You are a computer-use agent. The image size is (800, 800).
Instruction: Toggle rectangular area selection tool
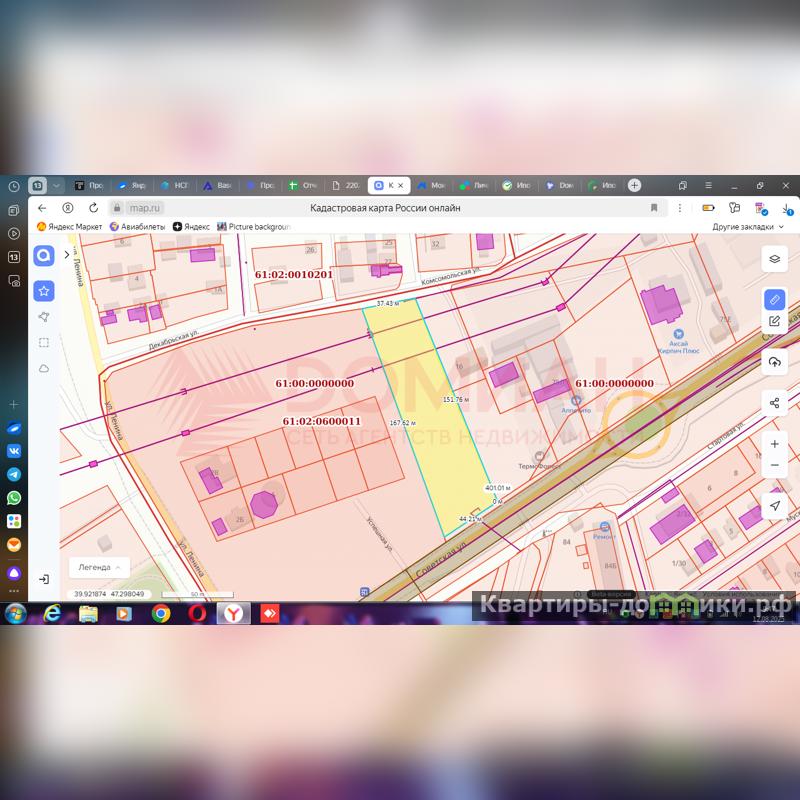(44, 343)
